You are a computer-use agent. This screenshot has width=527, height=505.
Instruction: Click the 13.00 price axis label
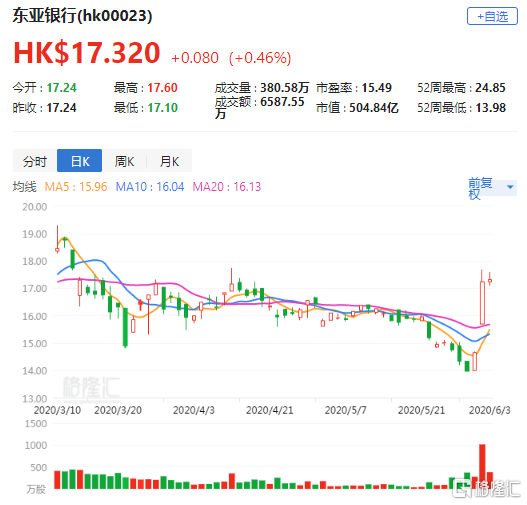(35, 399)
